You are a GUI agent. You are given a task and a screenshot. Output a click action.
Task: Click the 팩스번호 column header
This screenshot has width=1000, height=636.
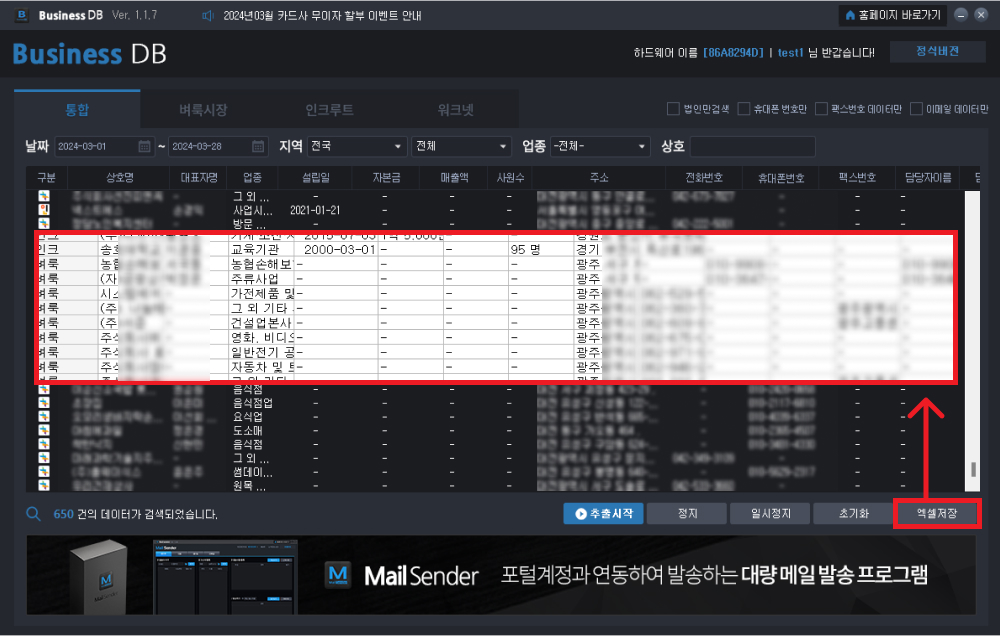pyautogui.click(x=858, y=177)
